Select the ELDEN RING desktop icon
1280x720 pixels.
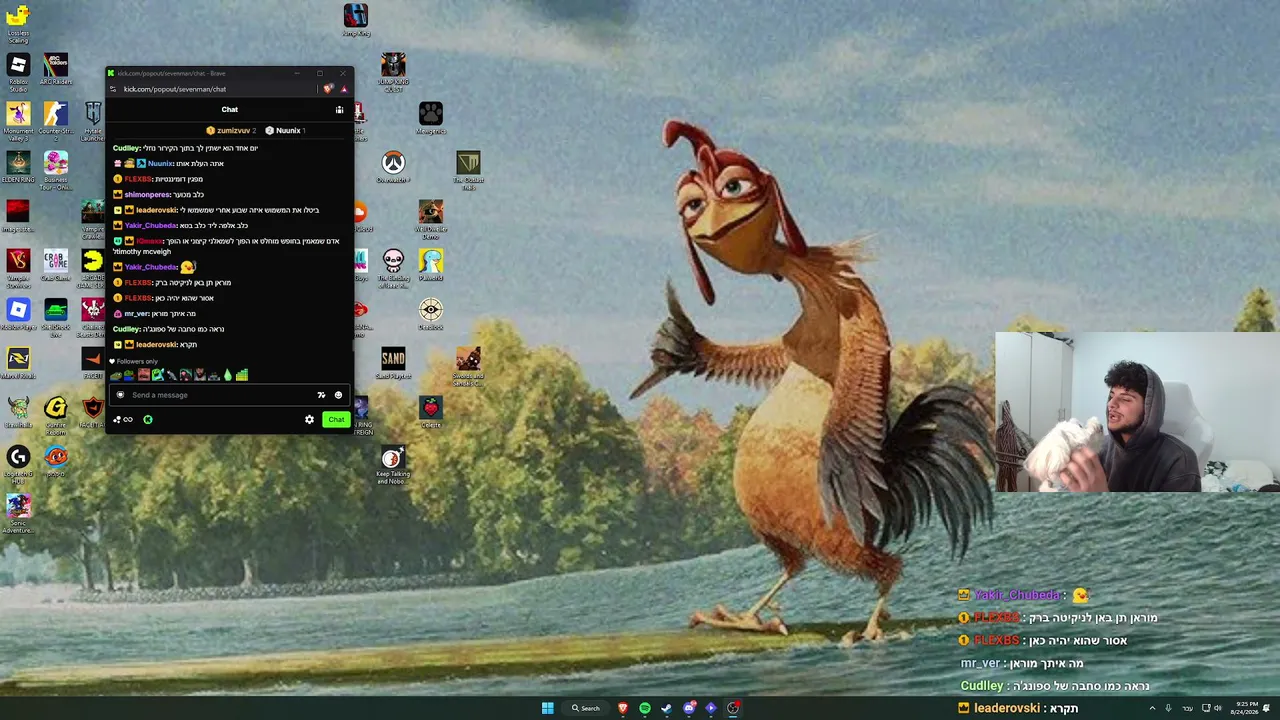point(18,166)
